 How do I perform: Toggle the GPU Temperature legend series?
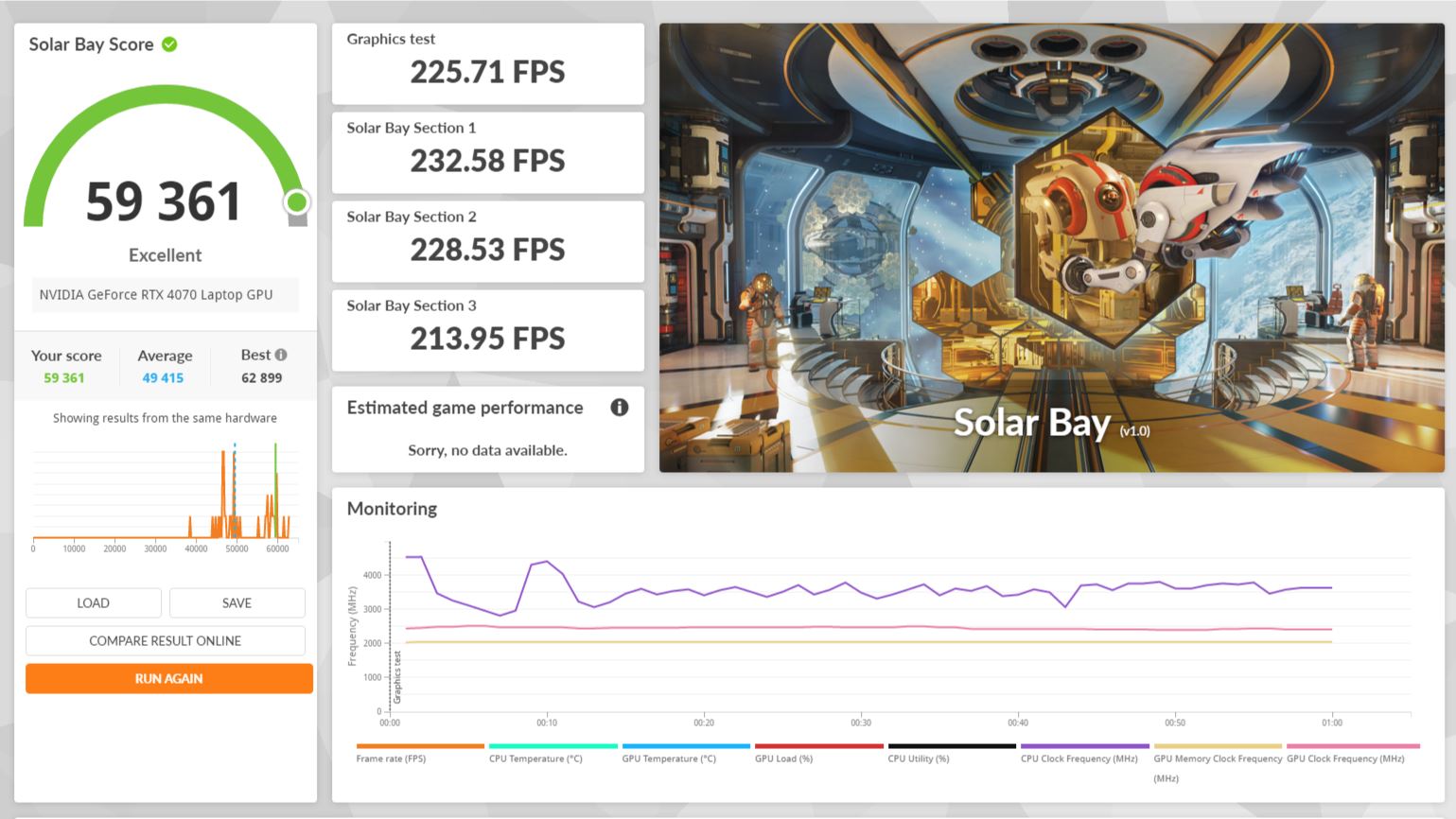pyautogui.click(x=685, y=754)
